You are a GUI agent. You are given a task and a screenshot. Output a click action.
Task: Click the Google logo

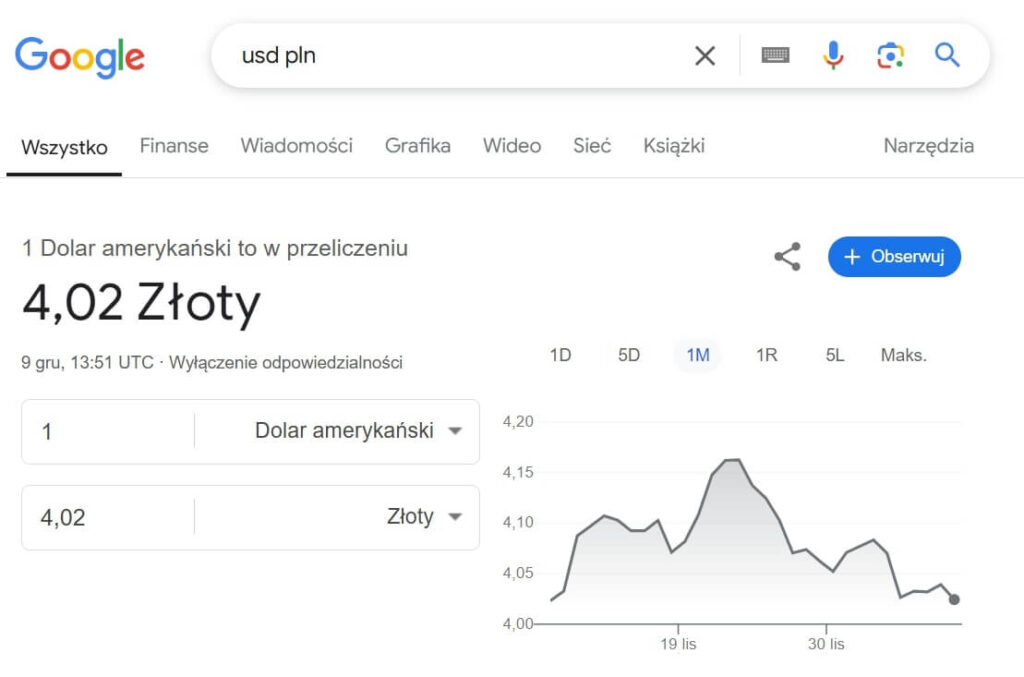[79, 55]
